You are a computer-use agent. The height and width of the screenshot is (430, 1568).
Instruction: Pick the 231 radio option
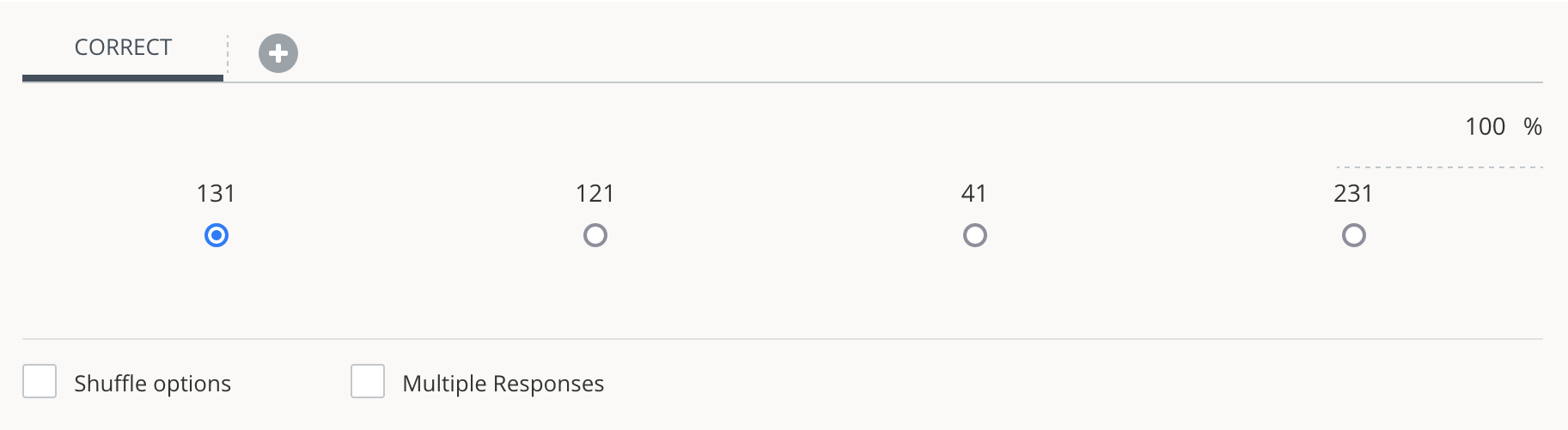click(x=1353, y=235)
